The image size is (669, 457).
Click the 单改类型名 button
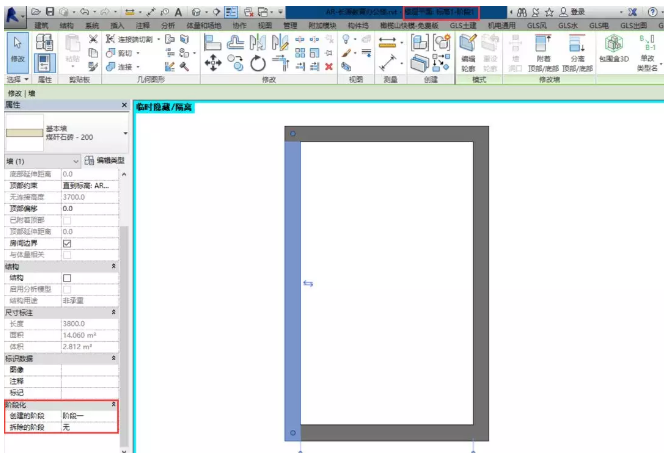pyautogui.click(x=648, y=53)
